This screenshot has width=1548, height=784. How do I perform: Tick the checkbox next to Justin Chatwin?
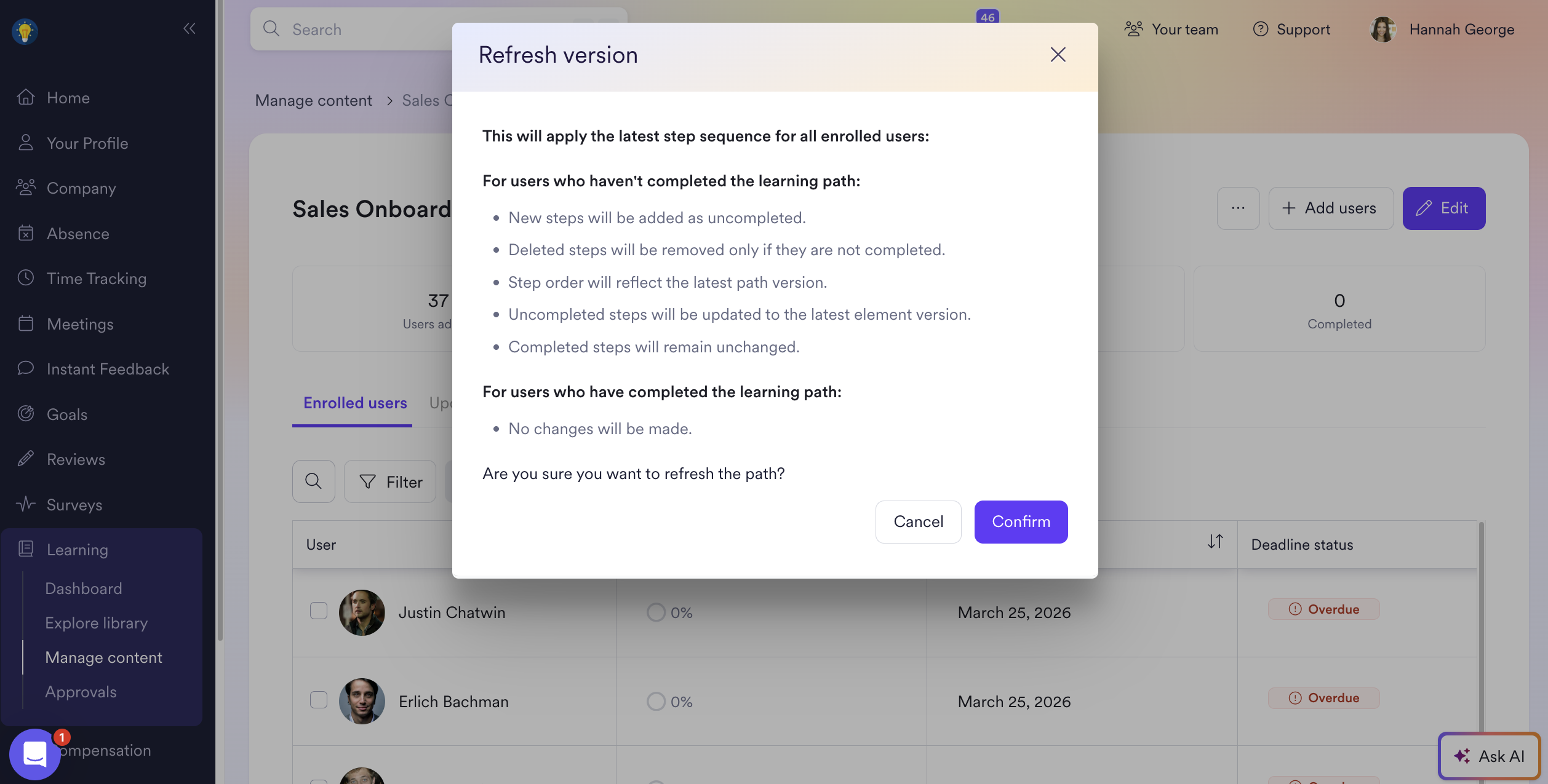(x=319, y=611)
